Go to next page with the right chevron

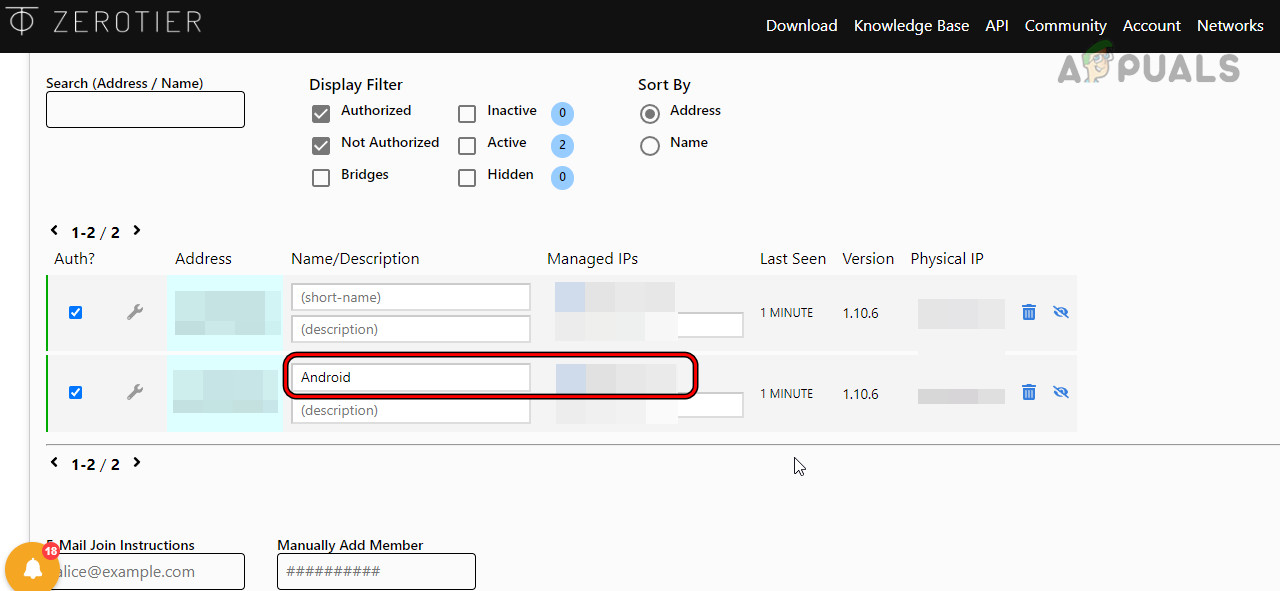pos(136,230)
